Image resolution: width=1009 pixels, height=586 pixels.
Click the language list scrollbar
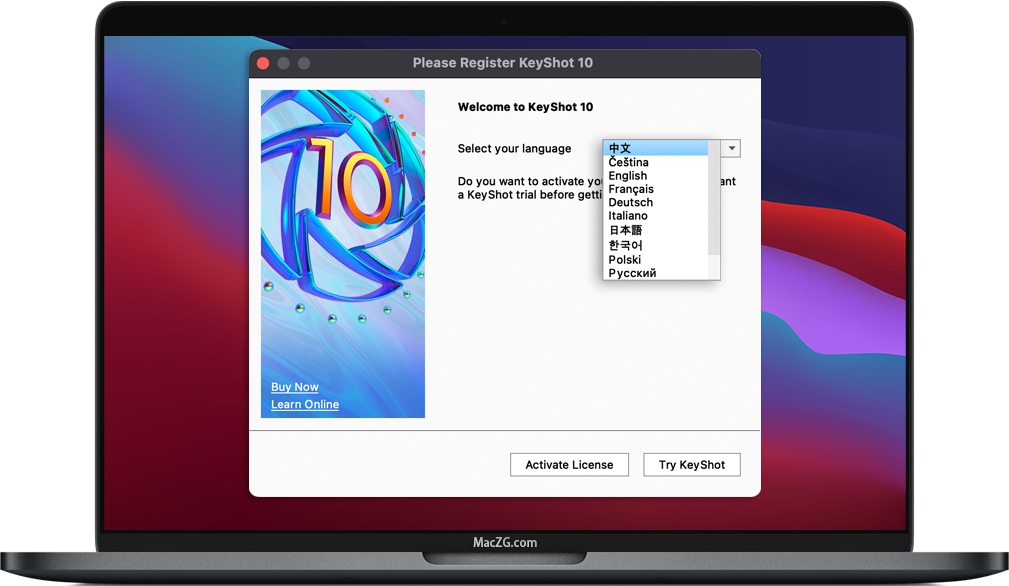point(714,200)
